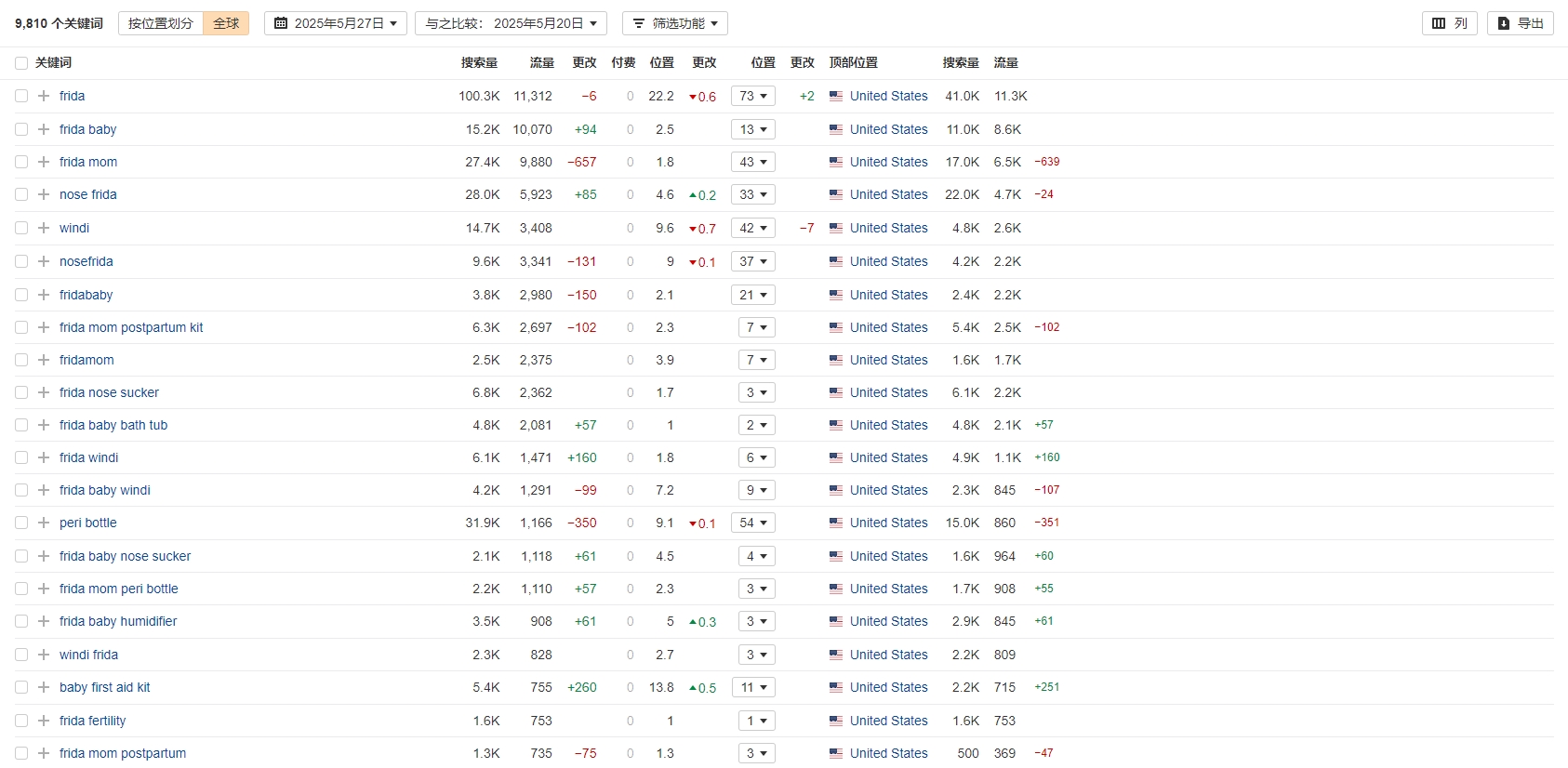Screen dimensions: 1568x768
Task: Click the plus icon next to frida
Action: (x=44, y=96)
